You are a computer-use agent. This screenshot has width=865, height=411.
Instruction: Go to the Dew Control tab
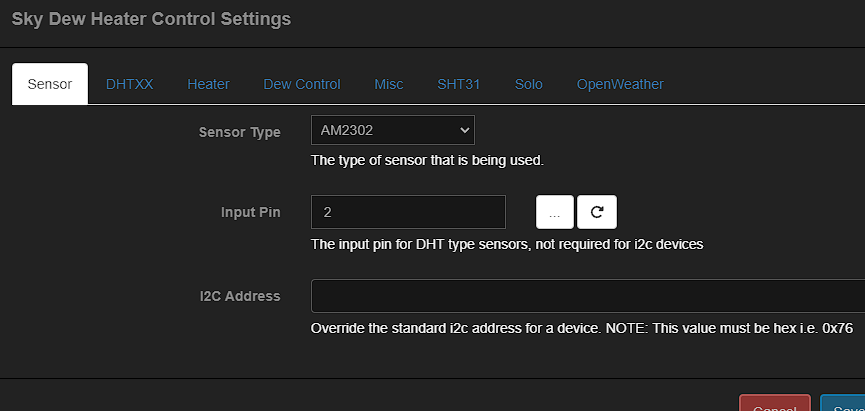[x=302, y=84]
